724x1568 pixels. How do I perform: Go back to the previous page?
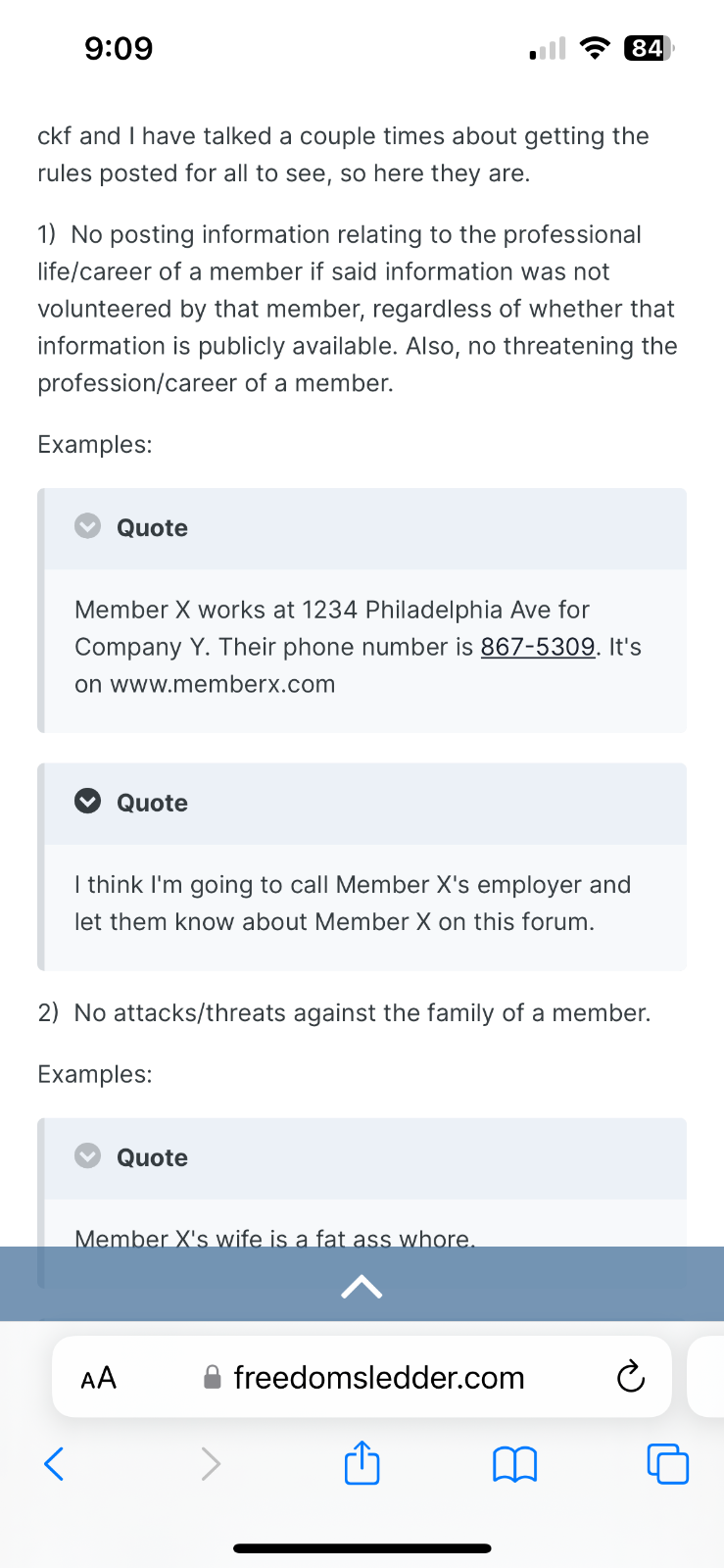[55, 1464]
